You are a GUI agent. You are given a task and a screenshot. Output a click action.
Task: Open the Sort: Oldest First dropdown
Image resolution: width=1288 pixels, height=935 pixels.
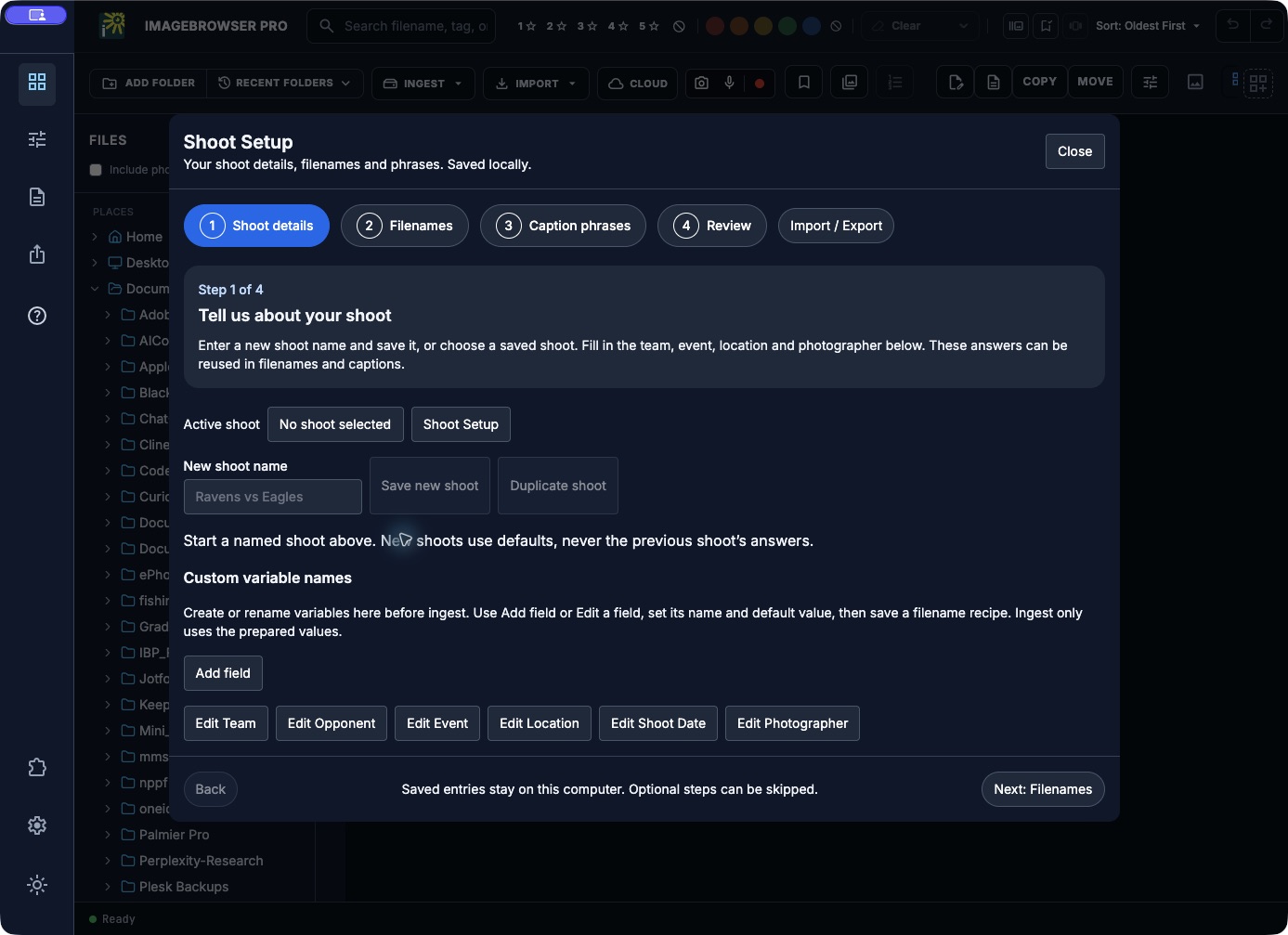(1148, 26)
